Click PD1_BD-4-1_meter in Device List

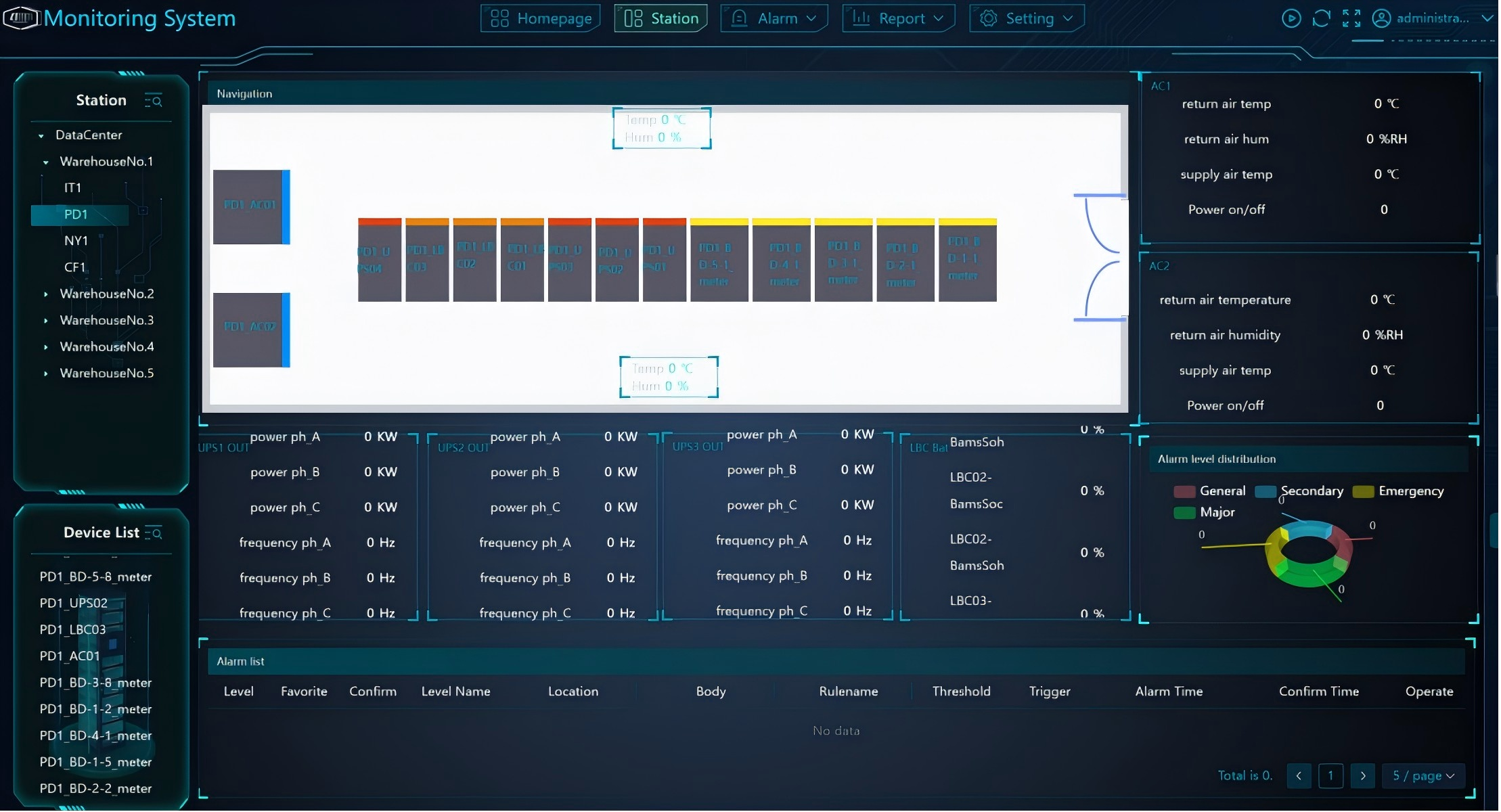pyautogui.click(x=95, y=736)
